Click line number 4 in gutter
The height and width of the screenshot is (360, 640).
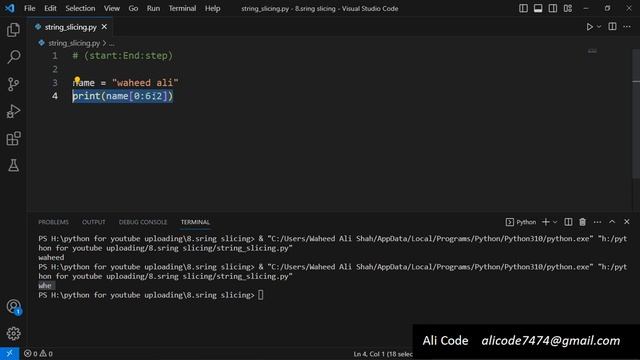click(x=55, y=96)
